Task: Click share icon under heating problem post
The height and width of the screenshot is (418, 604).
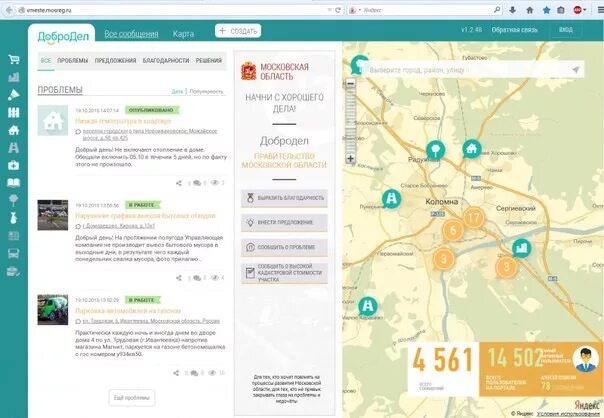Action: [179, 183]
